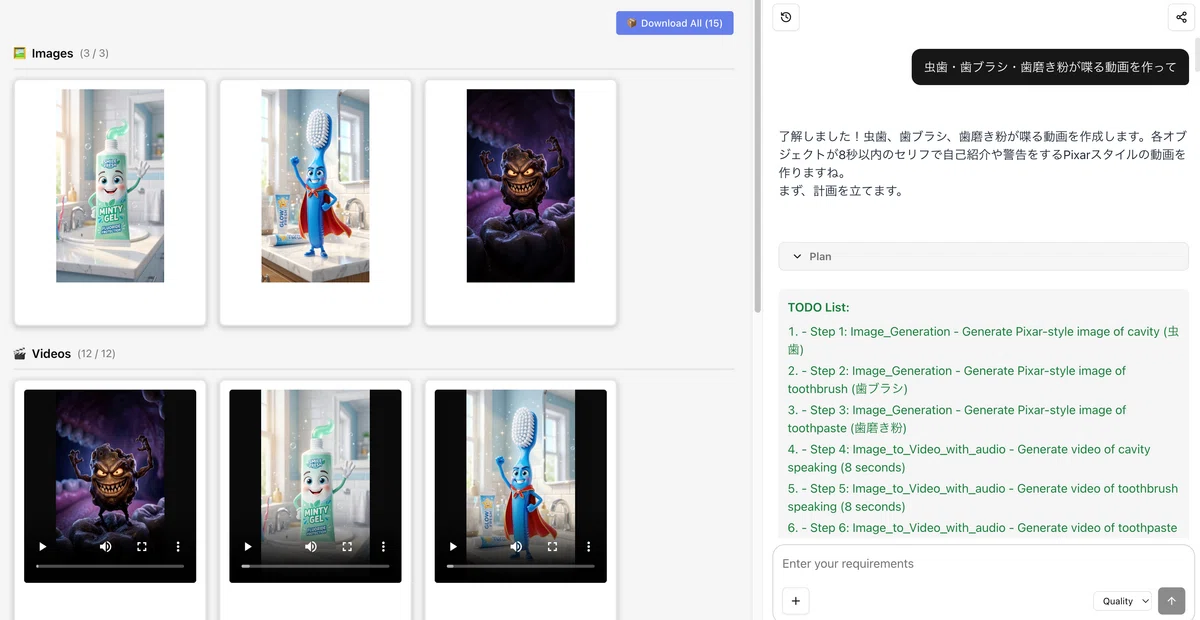Focus the 'Enter your requirements' input
This screenshot has height=620, width=1200.
point(983,564)
